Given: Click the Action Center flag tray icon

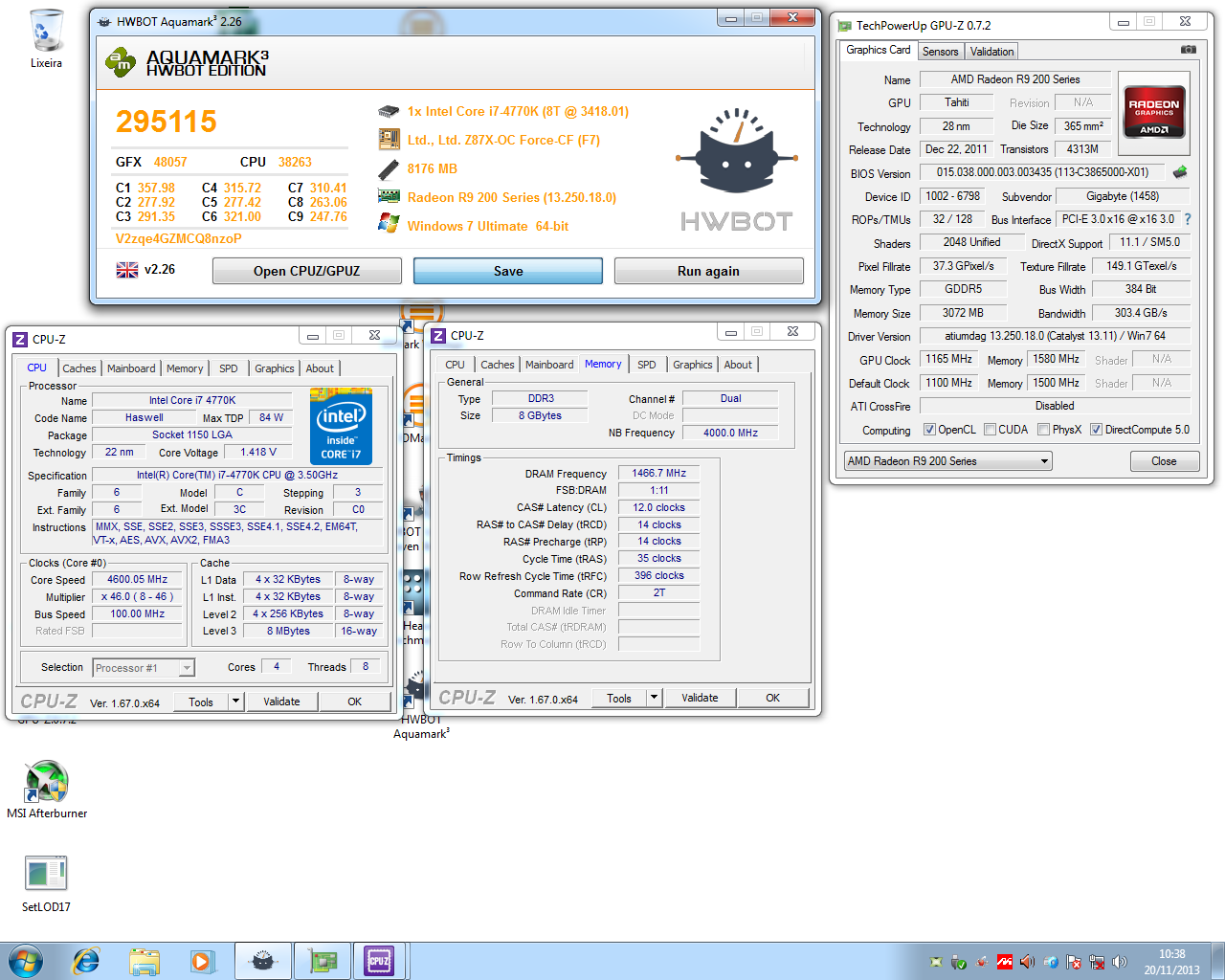Looking at the screenshot, I should (x=1074, y=962).
